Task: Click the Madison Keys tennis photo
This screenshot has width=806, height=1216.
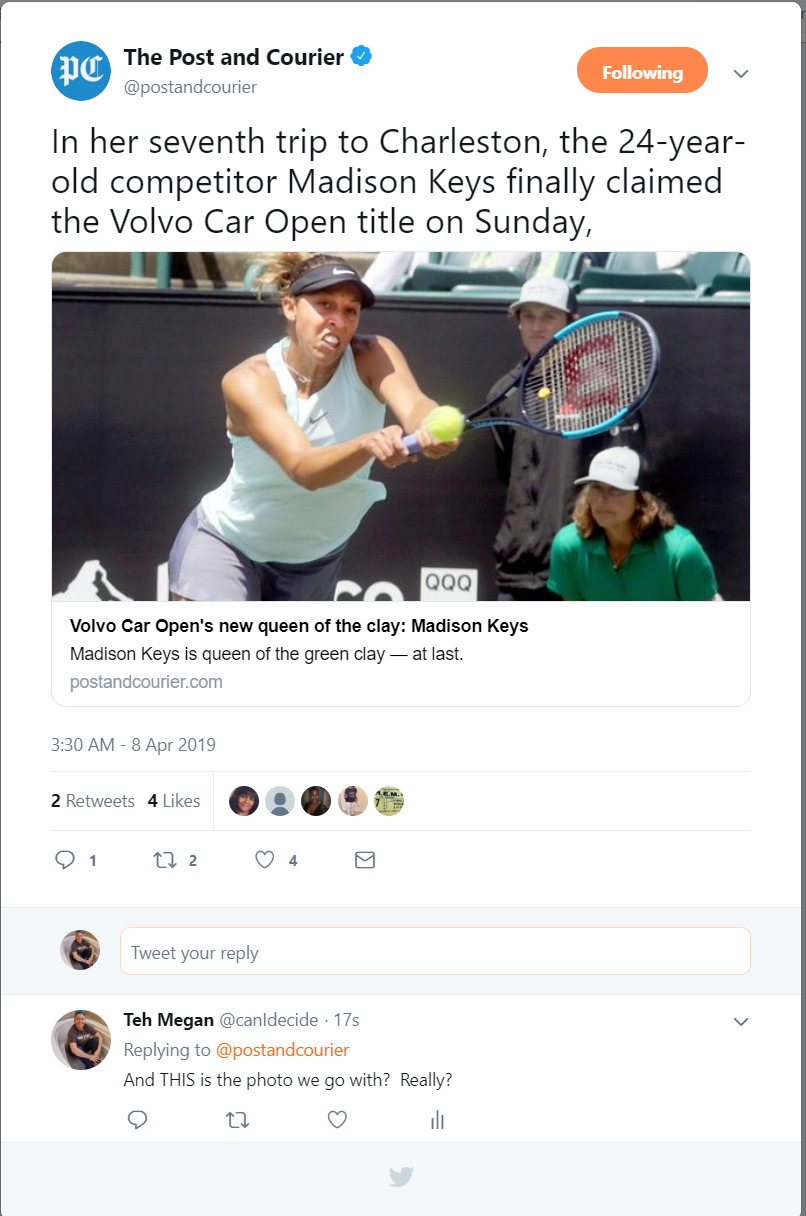Action: [x=401, y=427]
